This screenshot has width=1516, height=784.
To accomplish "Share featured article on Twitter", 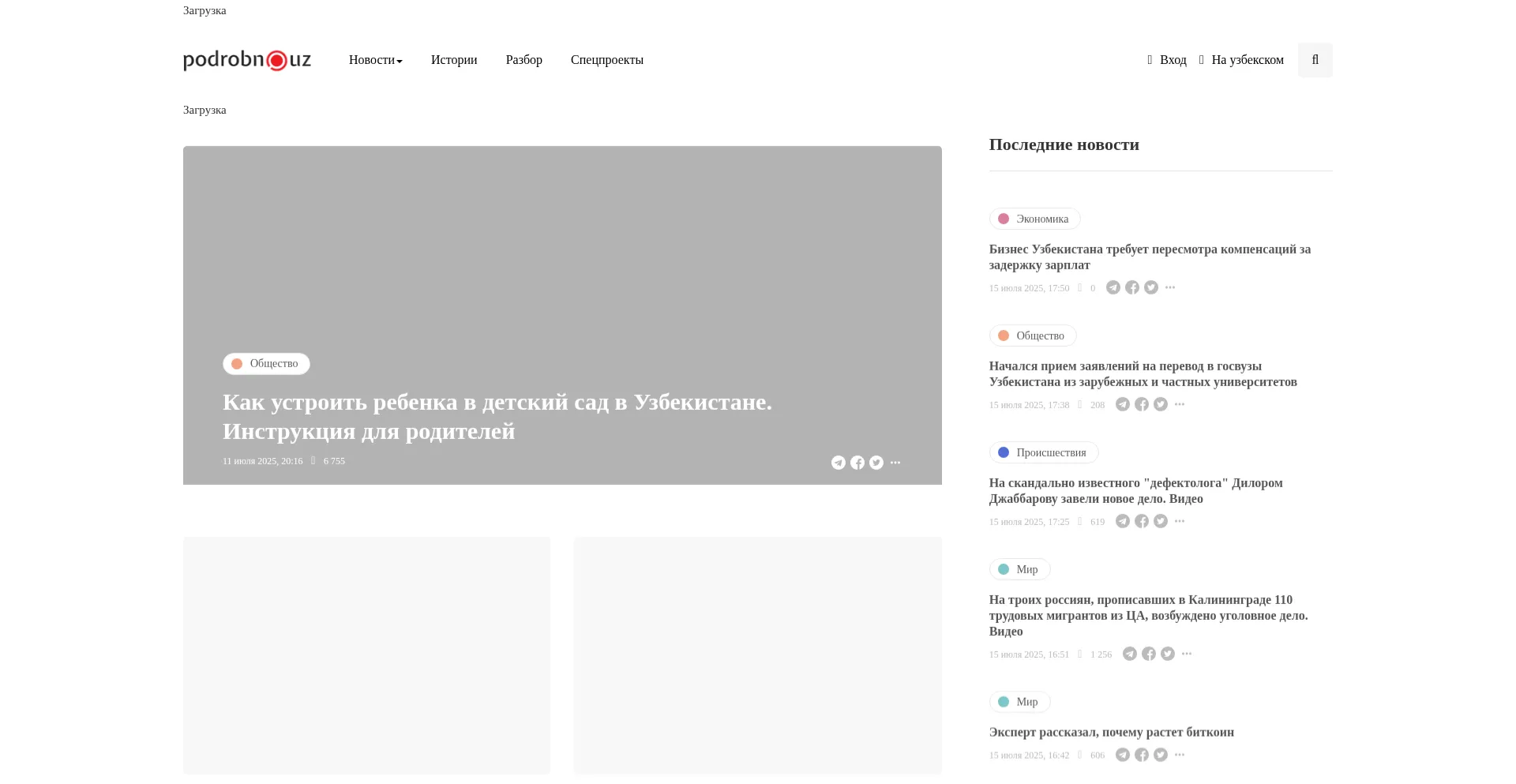I will click(876, 463).
